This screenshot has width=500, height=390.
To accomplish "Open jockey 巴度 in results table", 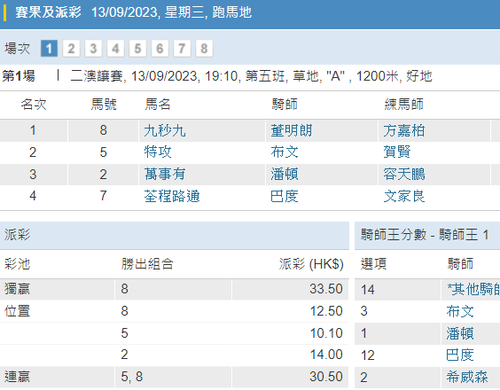I will (284, 196).
